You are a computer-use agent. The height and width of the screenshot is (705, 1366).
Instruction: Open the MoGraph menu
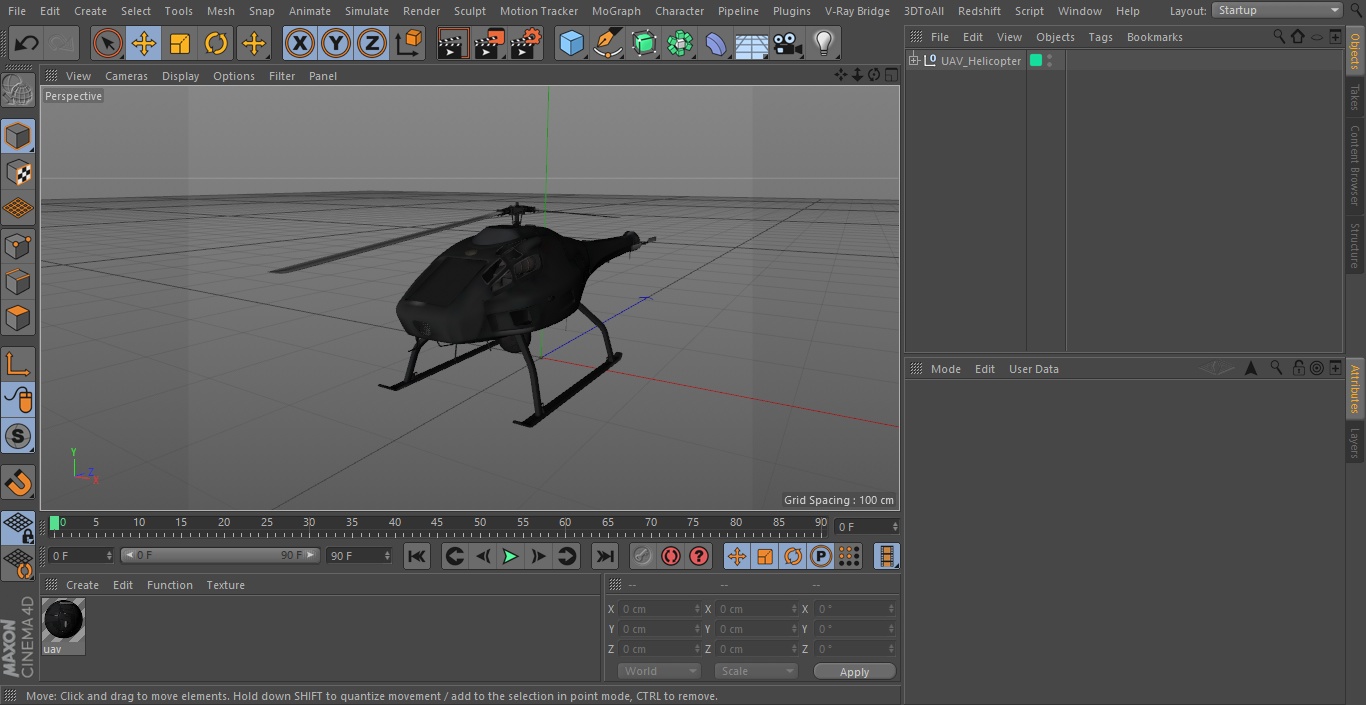point(616,11)
